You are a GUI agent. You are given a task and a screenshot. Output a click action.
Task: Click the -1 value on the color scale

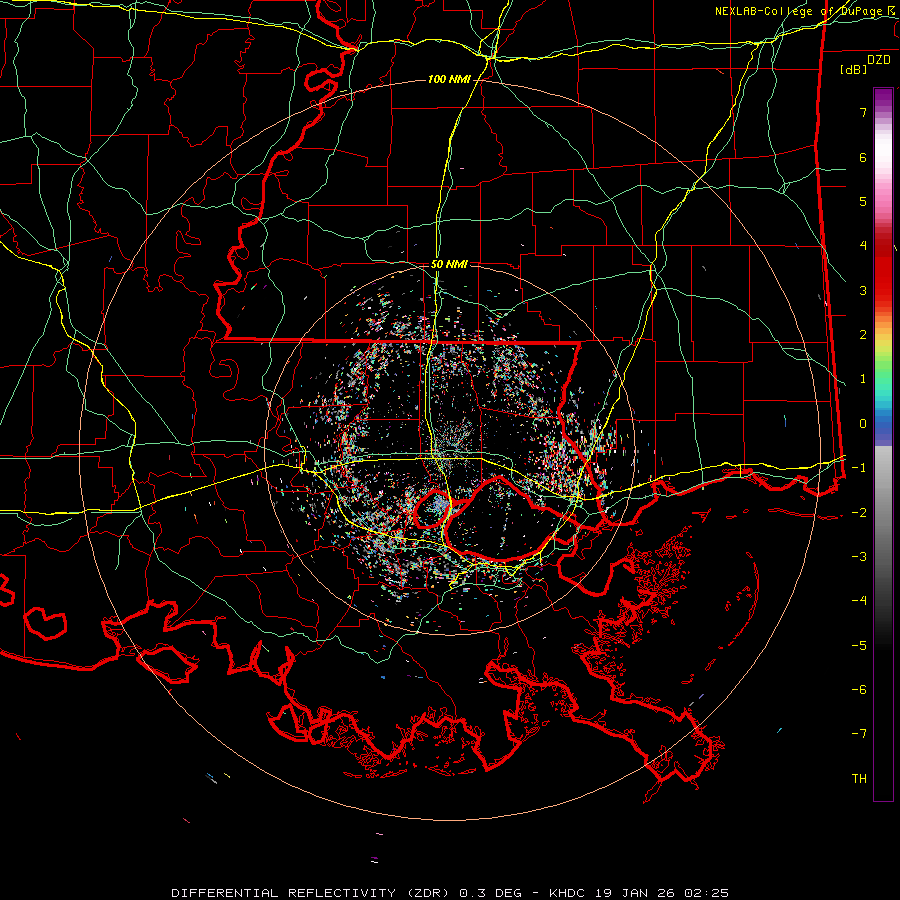pyautogui.click(x=859, y=468)
